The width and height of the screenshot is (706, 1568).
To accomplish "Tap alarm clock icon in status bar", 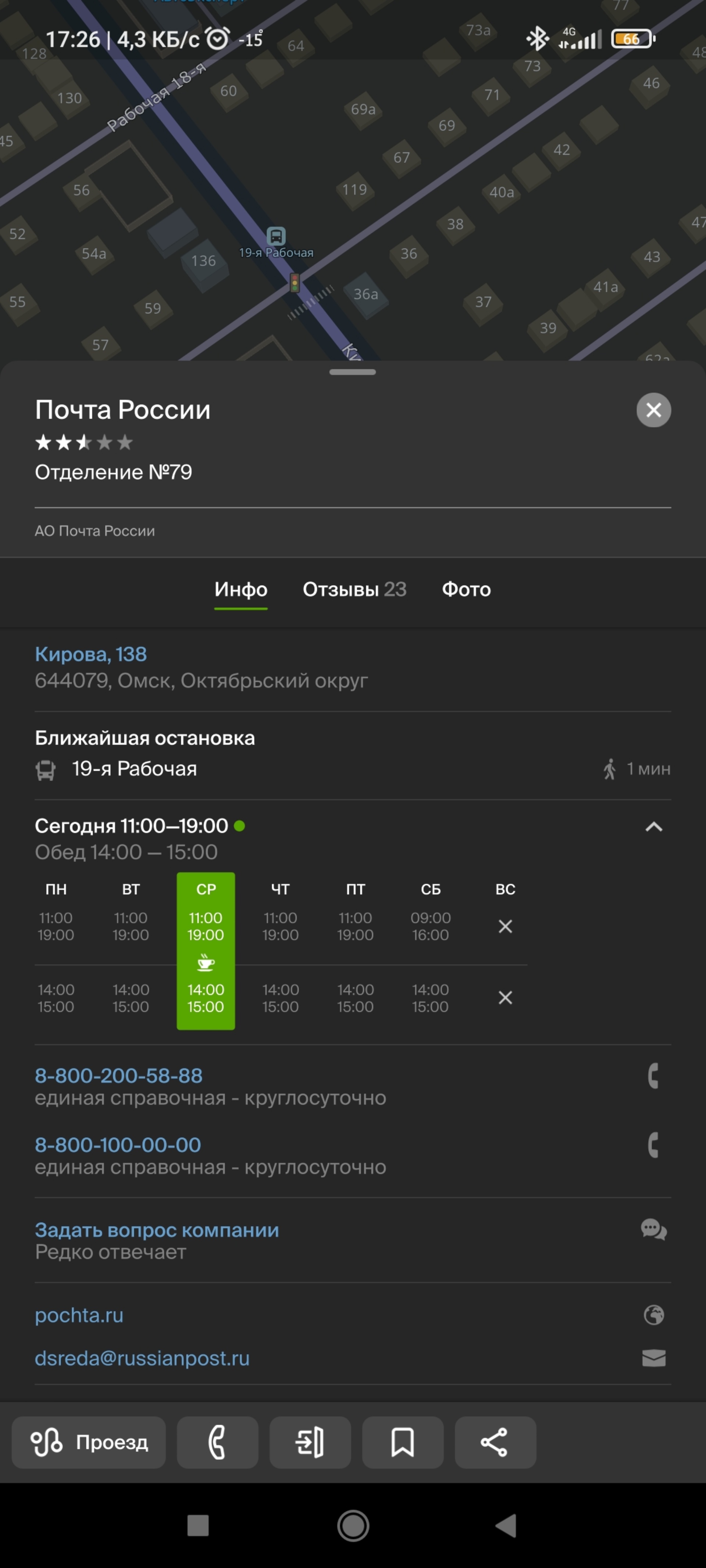I will point(217,39).
